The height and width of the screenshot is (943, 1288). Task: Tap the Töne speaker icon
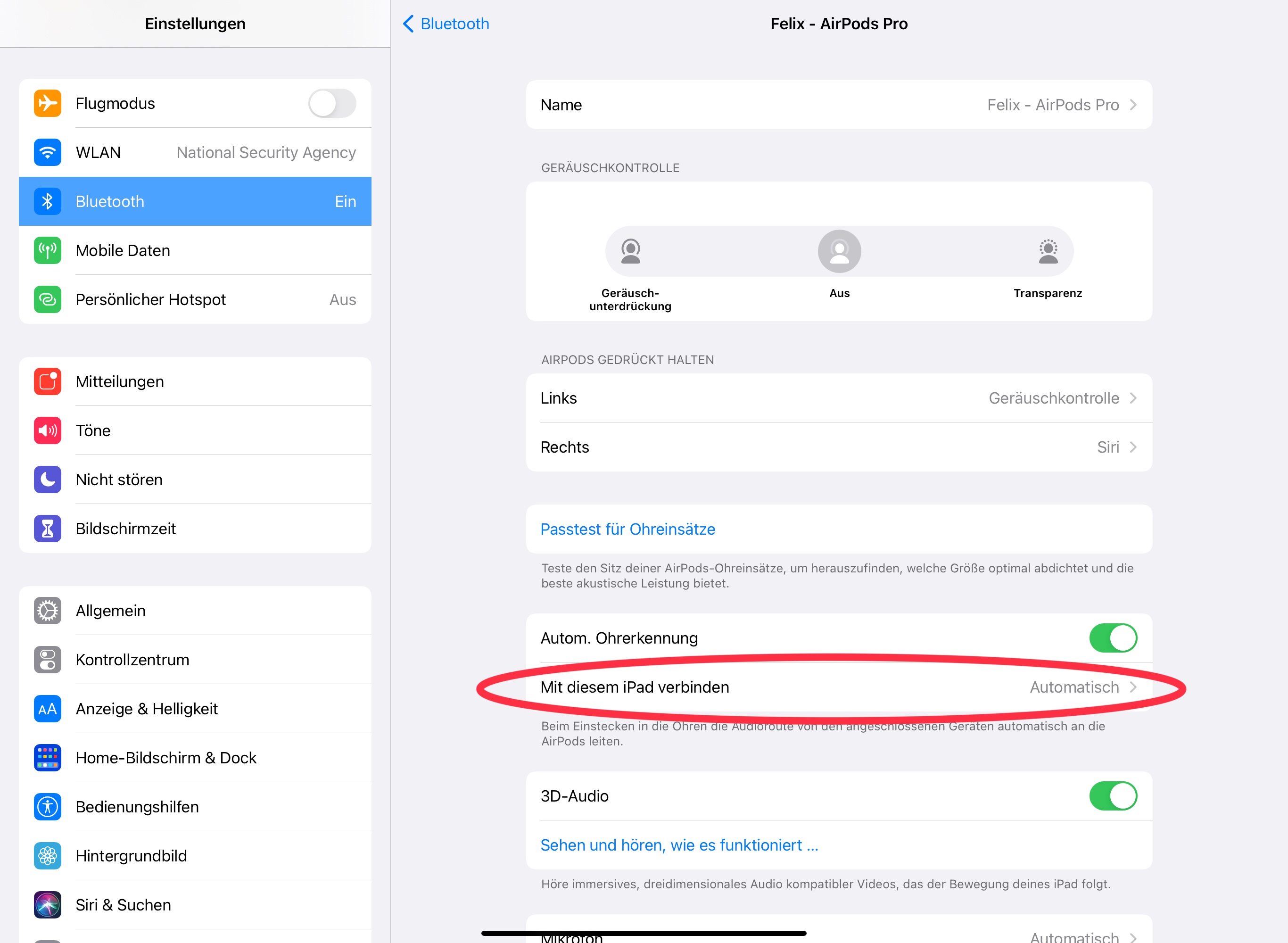(x=47, y=430)
